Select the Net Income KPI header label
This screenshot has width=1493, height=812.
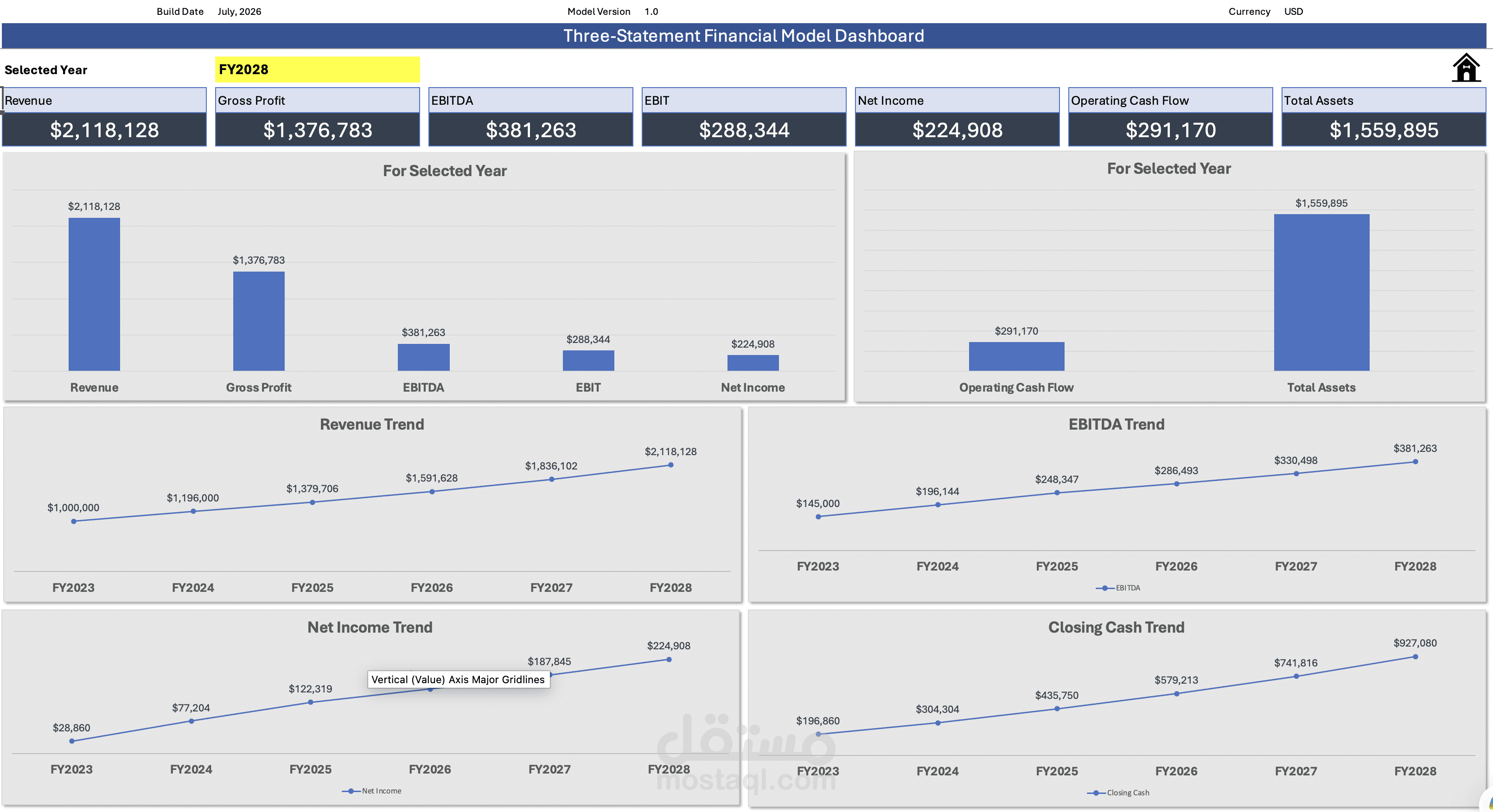click(957, 100)
